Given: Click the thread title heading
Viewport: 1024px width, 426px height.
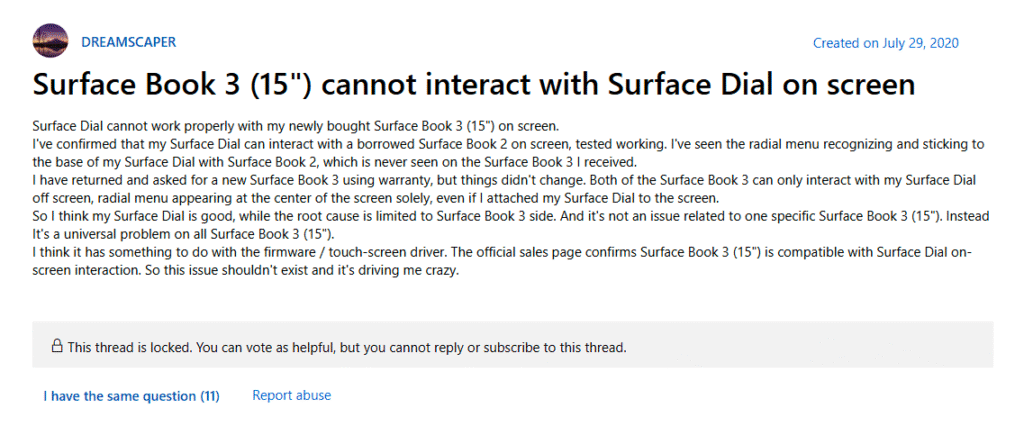Looking at the screenshot, I should (474, 85).
